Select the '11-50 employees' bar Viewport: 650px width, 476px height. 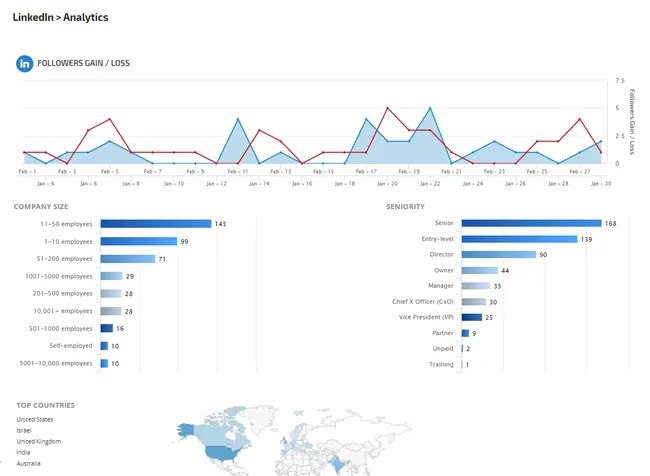pyautogui.click(x=156, y=224)
